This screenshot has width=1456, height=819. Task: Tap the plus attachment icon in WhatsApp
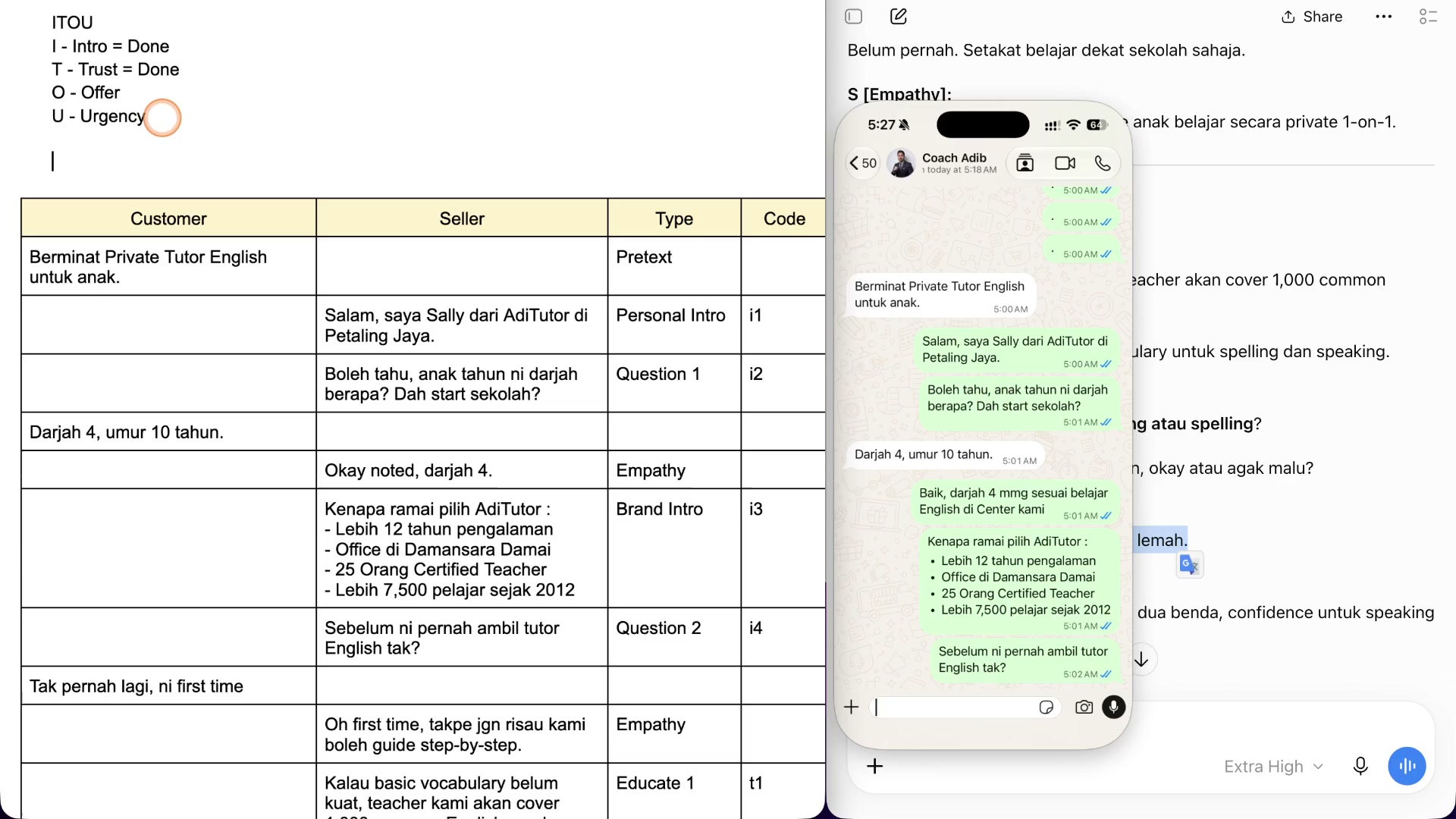(x=852, y=708)
